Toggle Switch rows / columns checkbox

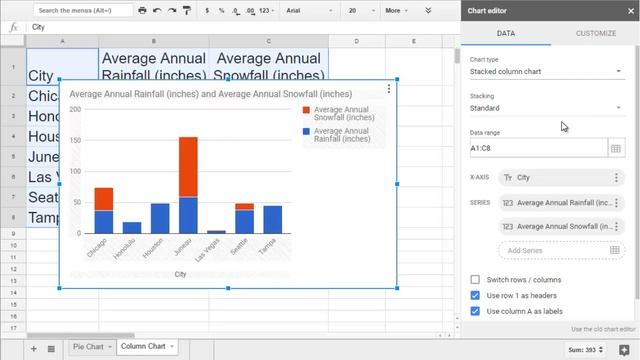[475, 280]
